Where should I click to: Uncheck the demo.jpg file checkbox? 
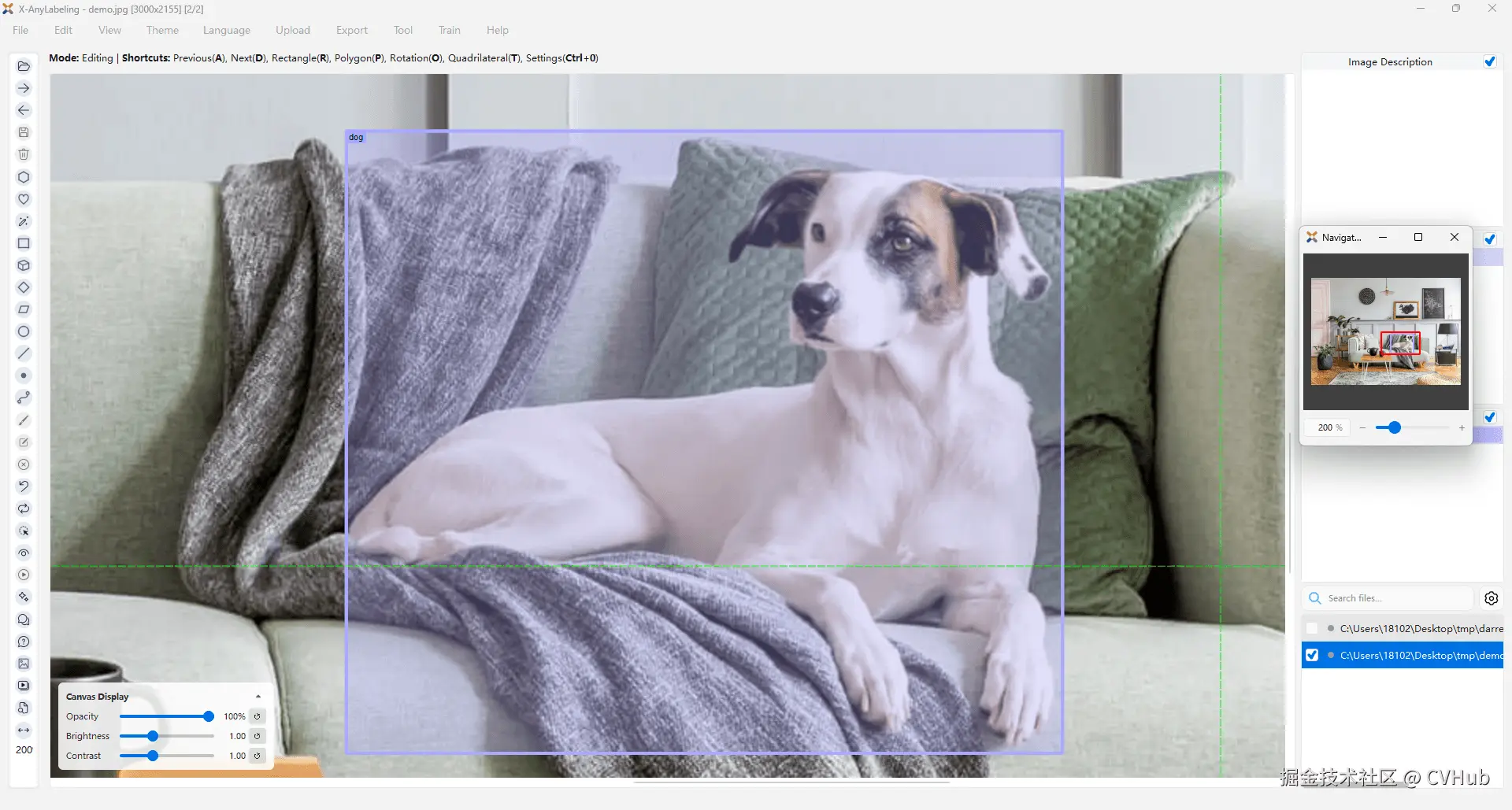(x=1312, y=655)
